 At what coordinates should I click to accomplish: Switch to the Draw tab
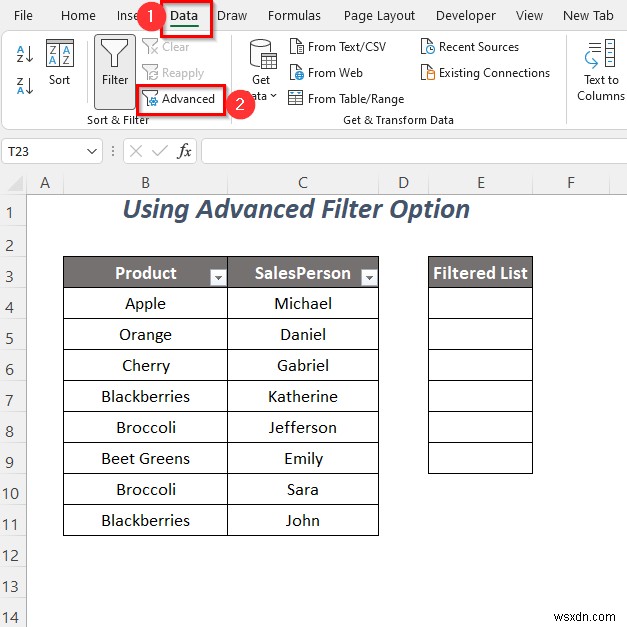[232, 16]
